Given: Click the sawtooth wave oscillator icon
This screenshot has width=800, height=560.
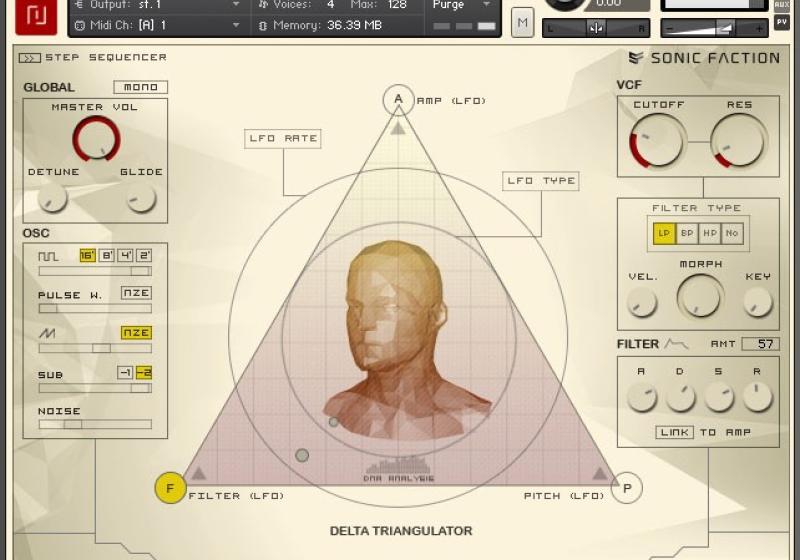Looking at the screenshot, I should click(47, 334).
